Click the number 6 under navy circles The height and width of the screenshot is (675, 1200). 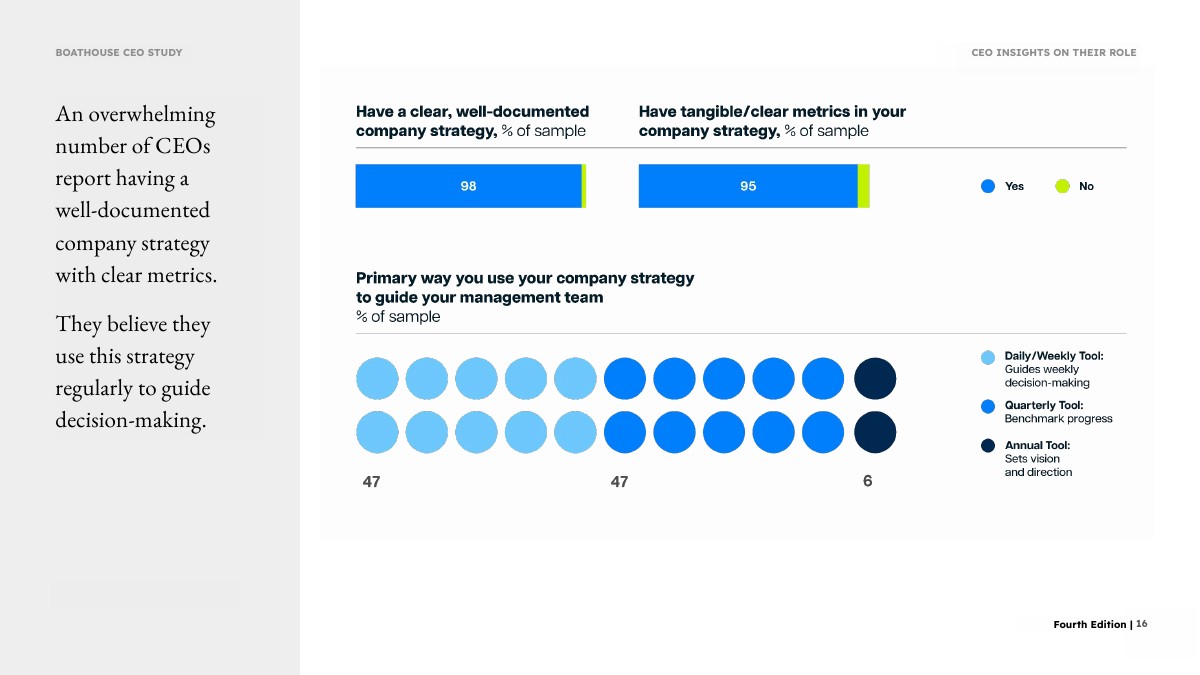pos(867,482)
